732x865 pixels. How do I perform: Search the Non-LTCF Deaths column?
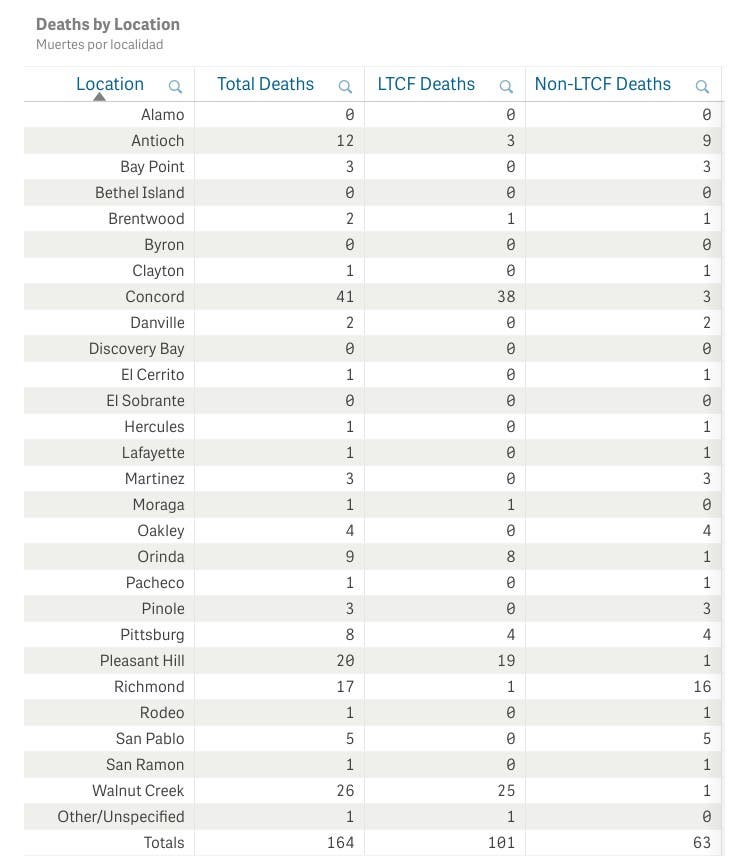(702, 86)
